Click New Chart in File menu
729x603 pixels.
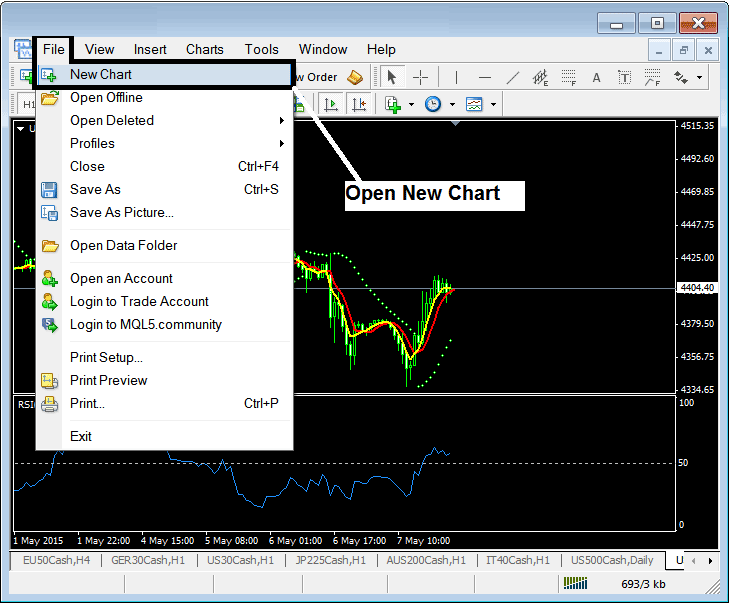tap(165, 74)
